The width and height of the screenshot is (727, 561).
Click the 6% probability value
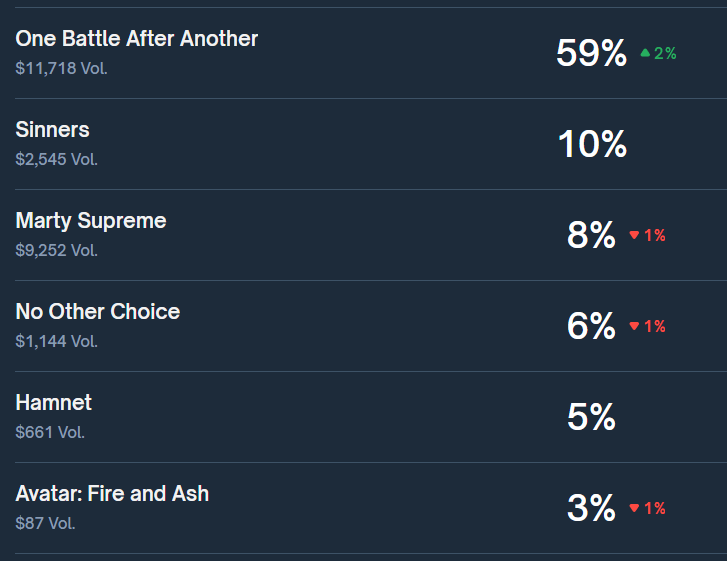point(591,327)
